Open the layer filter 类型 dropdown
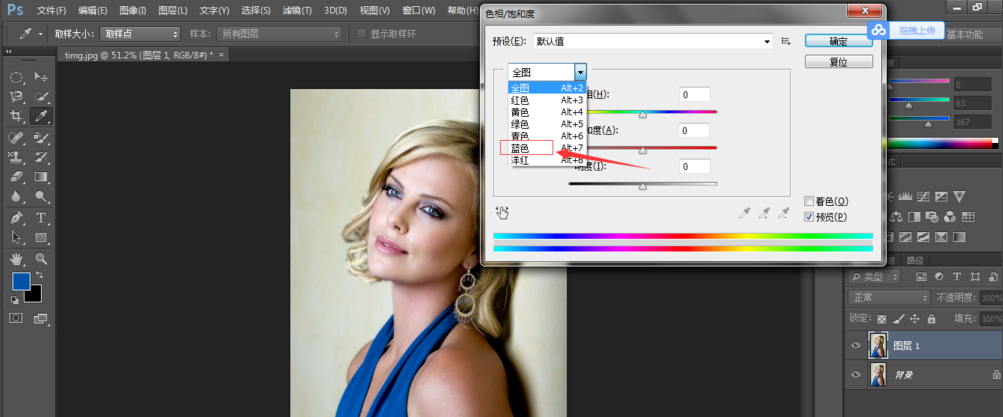This screenshot has height=417, width=1003. [874, 277]
